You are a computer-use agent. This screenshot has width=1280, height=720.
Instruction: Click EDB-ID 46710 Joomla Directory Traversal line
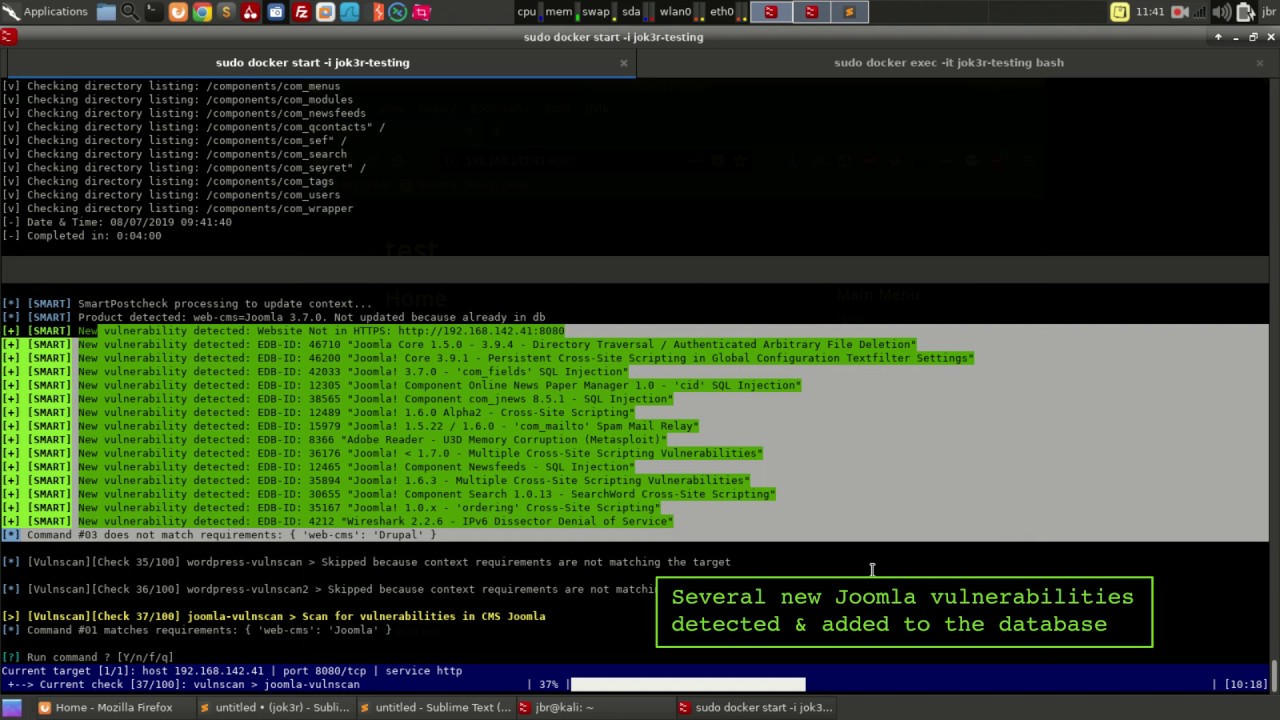point(459,345)
